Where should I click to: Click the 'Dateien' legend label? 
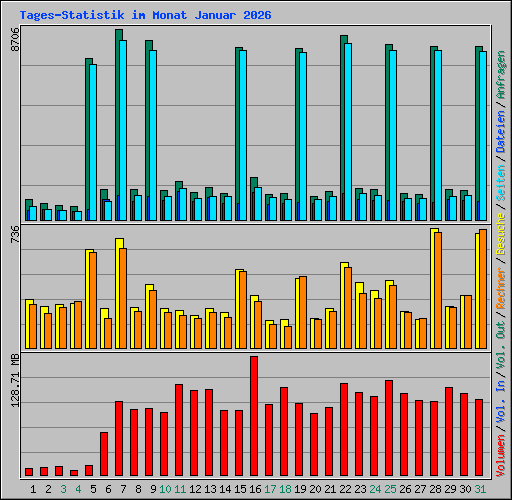pyautogui.click(x=501, y=132)
